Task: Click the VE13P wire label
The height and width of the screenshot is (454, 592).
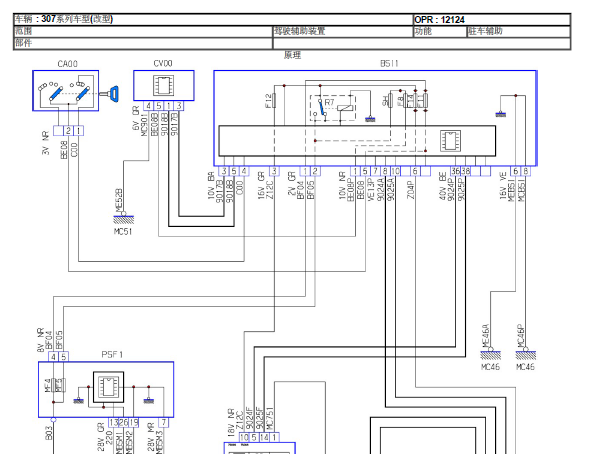Action: point(371,189)
